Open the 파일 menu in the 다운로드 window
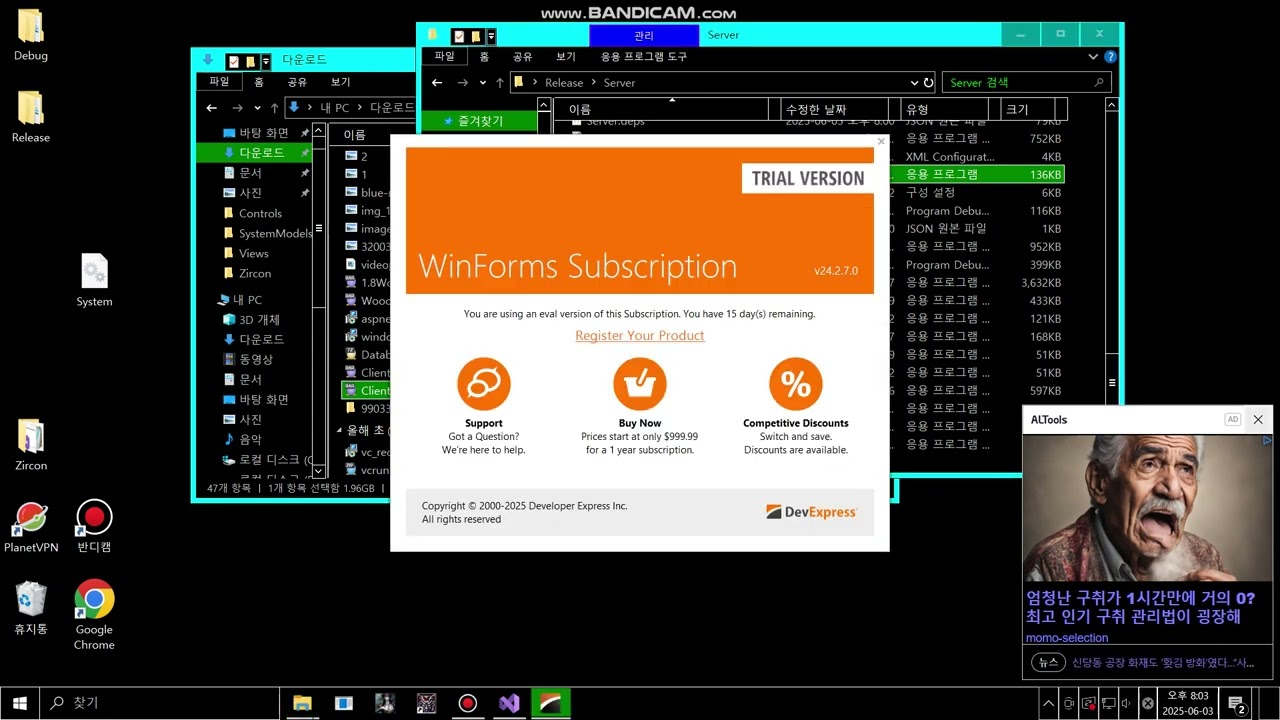 click(x=219, y=82)
